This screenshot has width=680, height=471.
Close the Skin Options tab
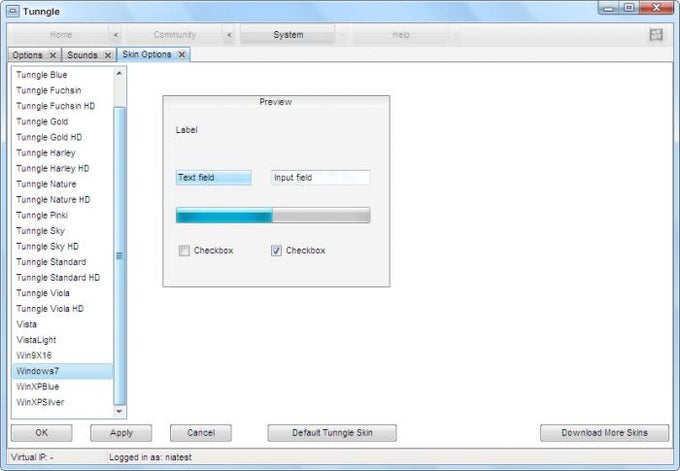tap(182, 54)
